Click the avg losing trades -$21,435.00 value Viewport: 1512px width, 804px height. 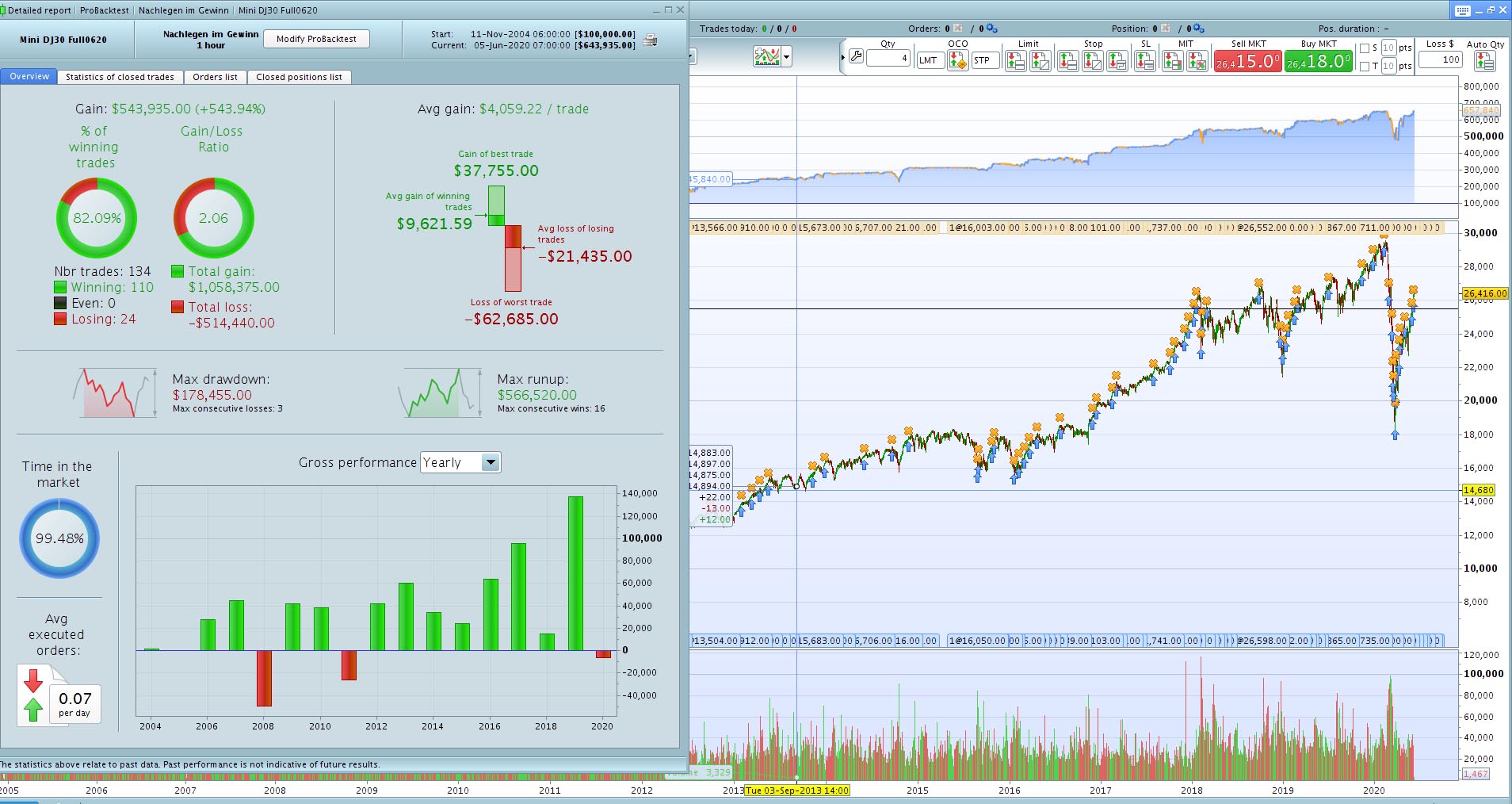coord(585,256)
